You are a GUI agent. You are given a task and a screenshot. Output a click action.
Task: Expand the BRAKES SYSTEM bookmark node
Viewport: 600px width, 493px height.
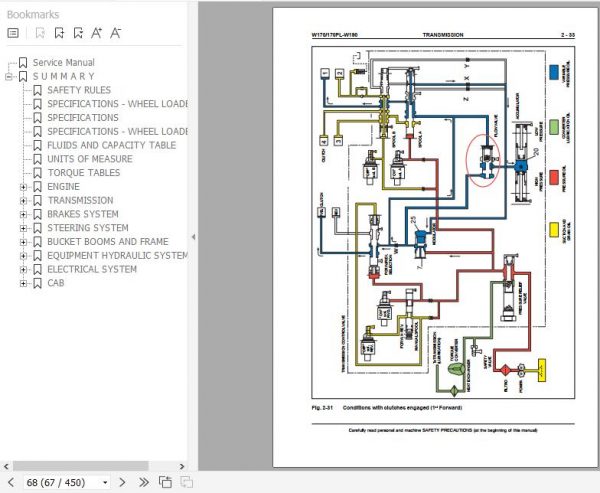23,214
